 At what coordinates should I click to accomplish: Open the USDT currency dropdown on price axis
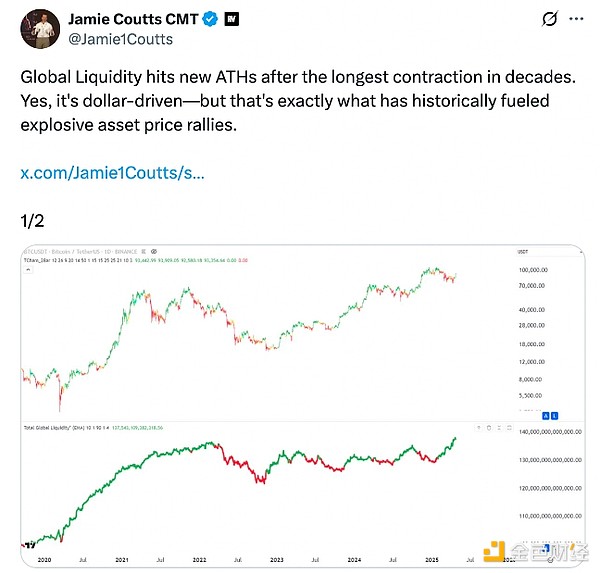pyautogui.click(x=522, y=251)
